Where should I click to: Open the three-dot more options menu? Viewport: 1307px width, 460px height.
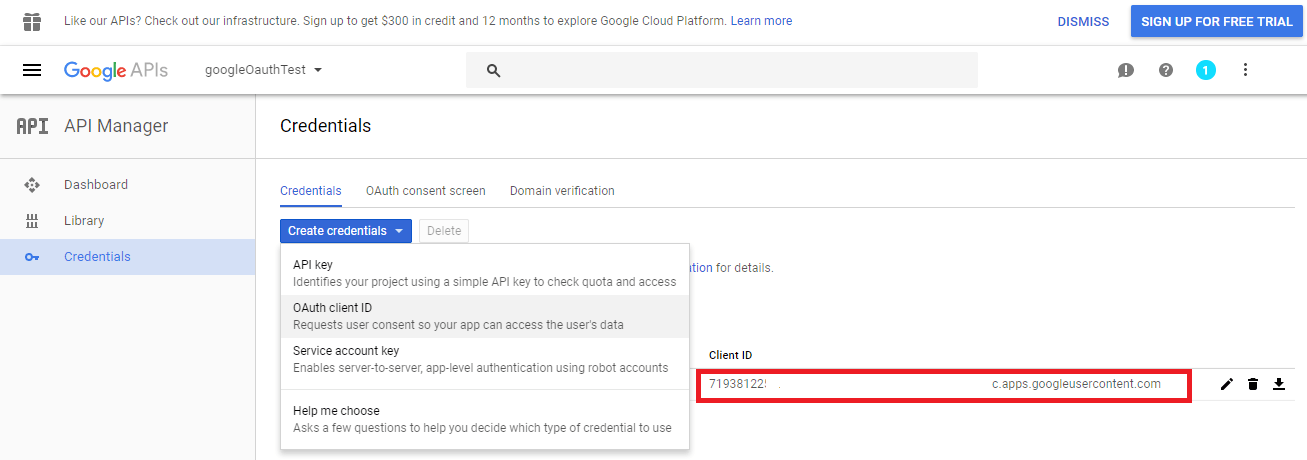[x=1245, y=70]
